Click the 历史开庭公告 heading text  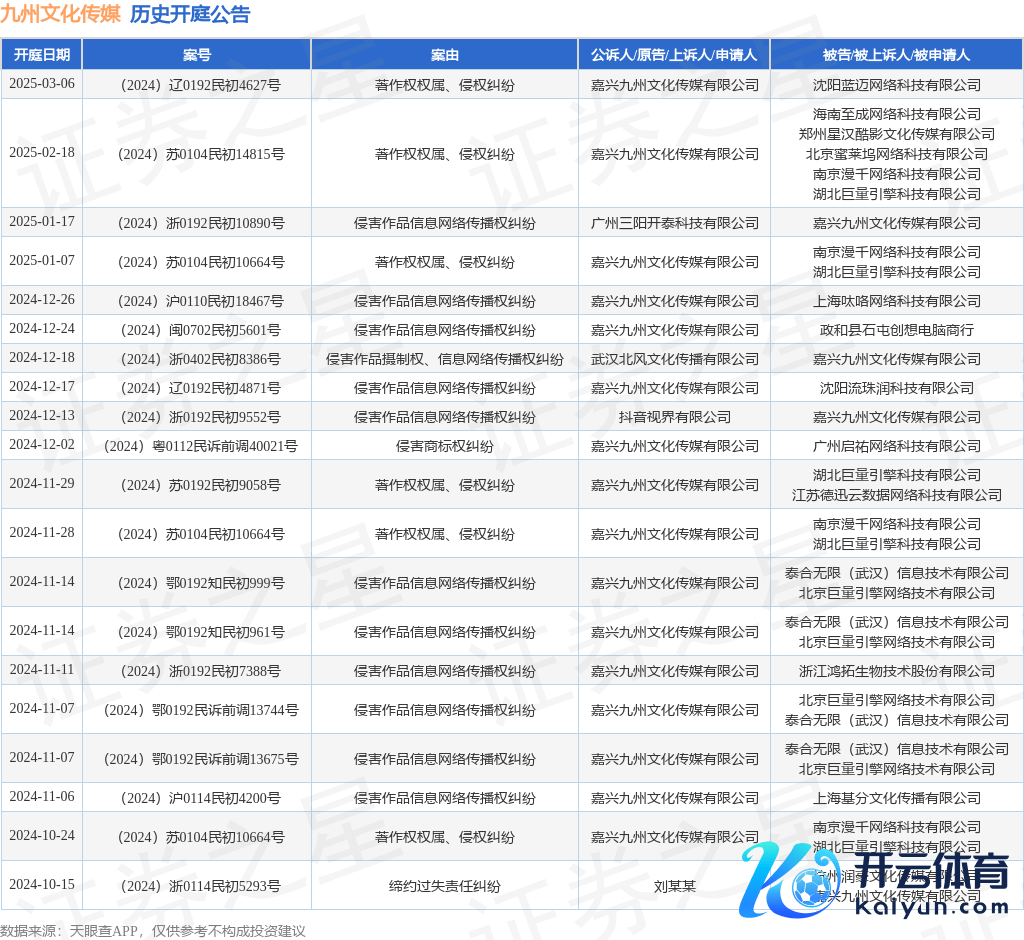click(190, 14)
